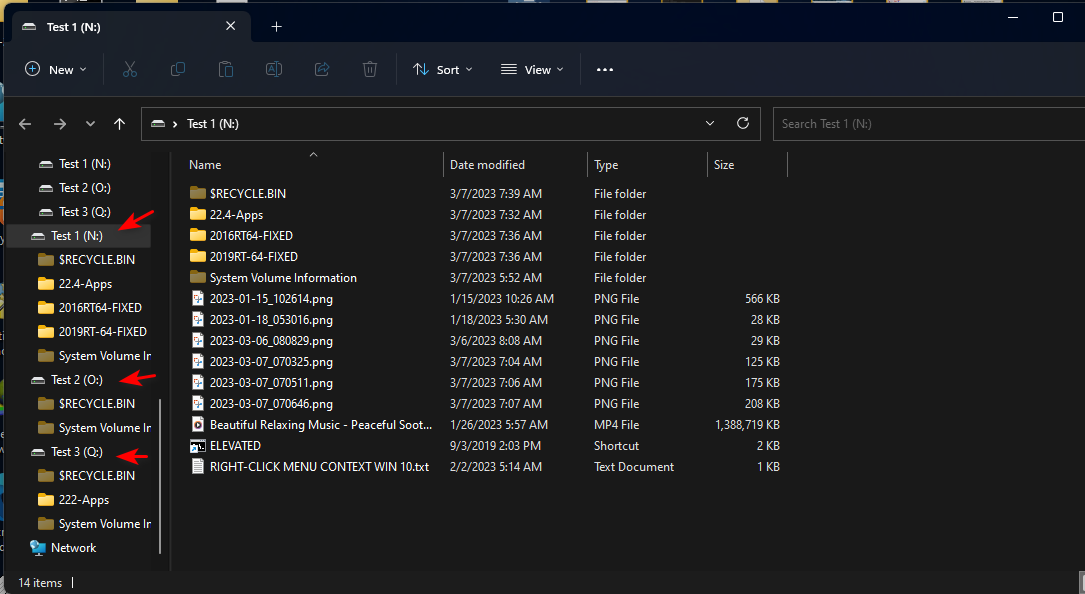Go up one level with up arrow

(x=120, y=124)
